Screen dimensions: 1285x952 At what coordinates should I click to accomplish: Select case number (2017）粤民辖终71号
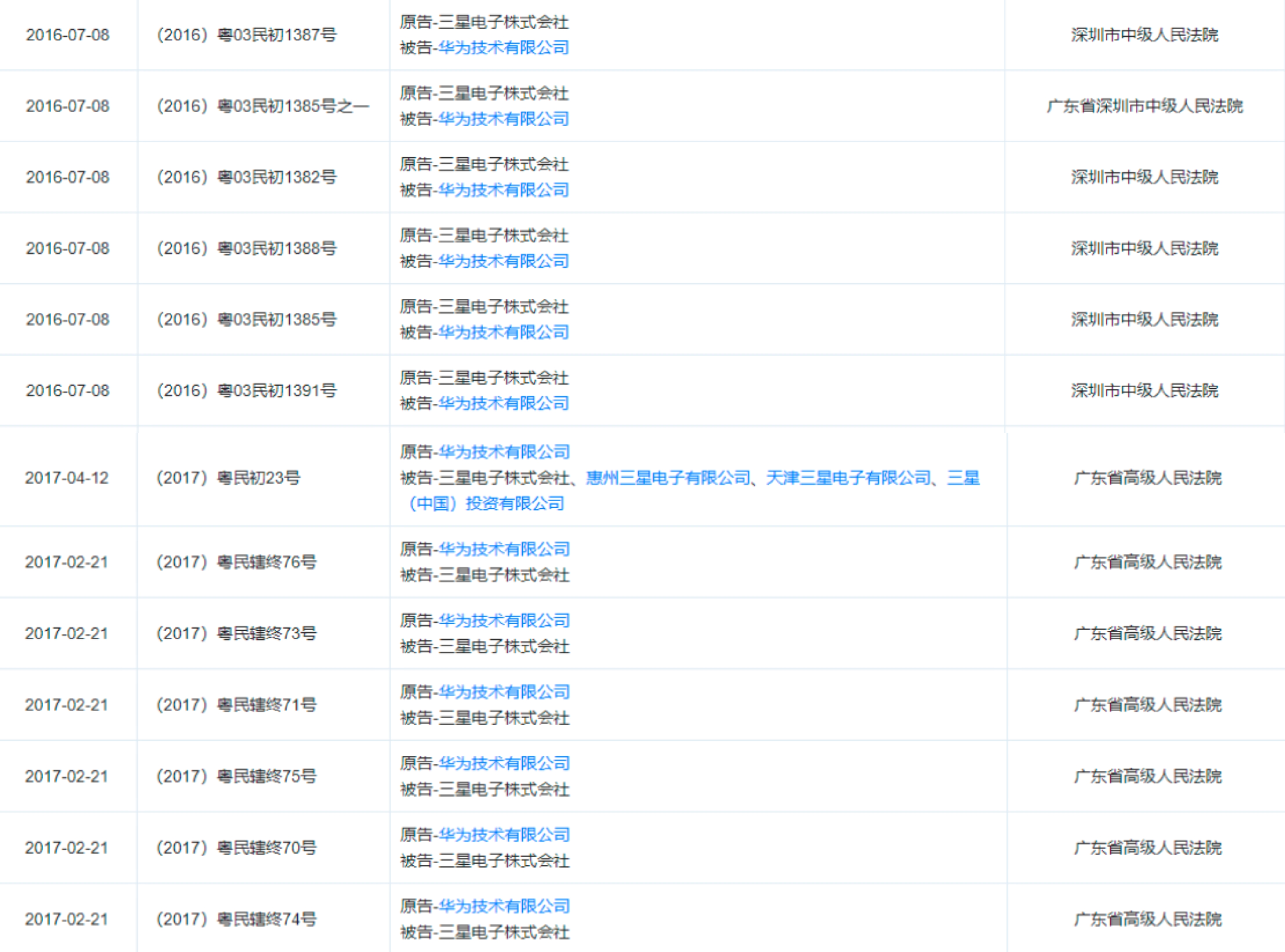[236, 705]
